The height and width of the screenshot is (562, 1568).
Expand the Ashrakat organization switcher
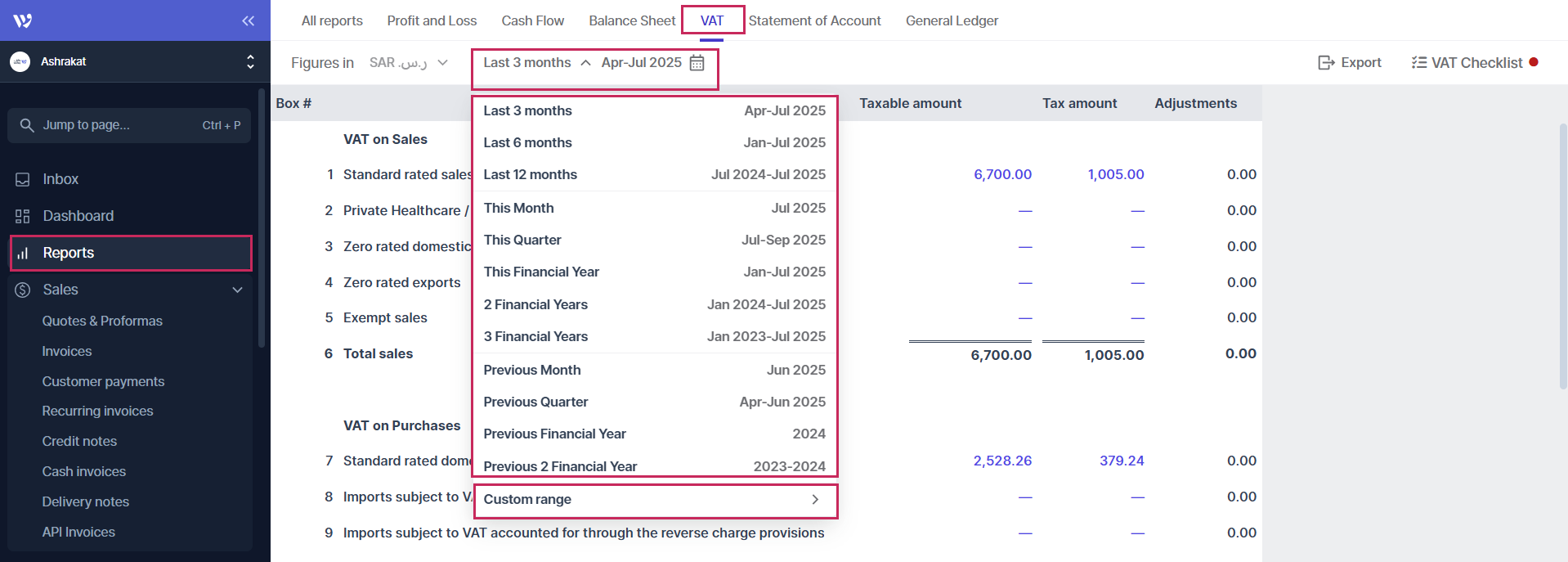click(250, 61)
